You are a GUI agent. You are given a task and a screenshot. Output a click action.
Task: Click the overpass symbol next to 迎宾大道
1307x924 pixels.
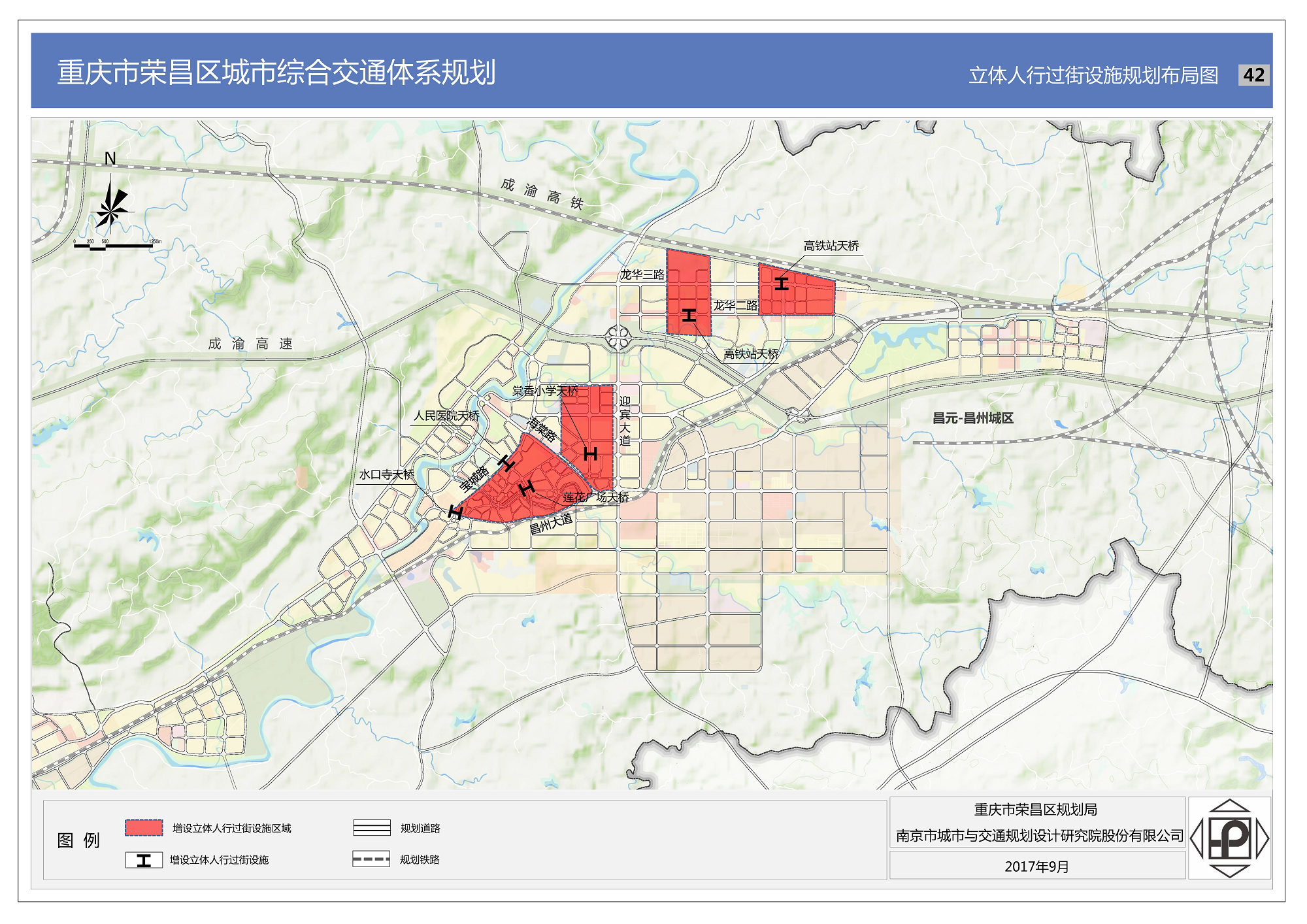[x=590, y=454]
